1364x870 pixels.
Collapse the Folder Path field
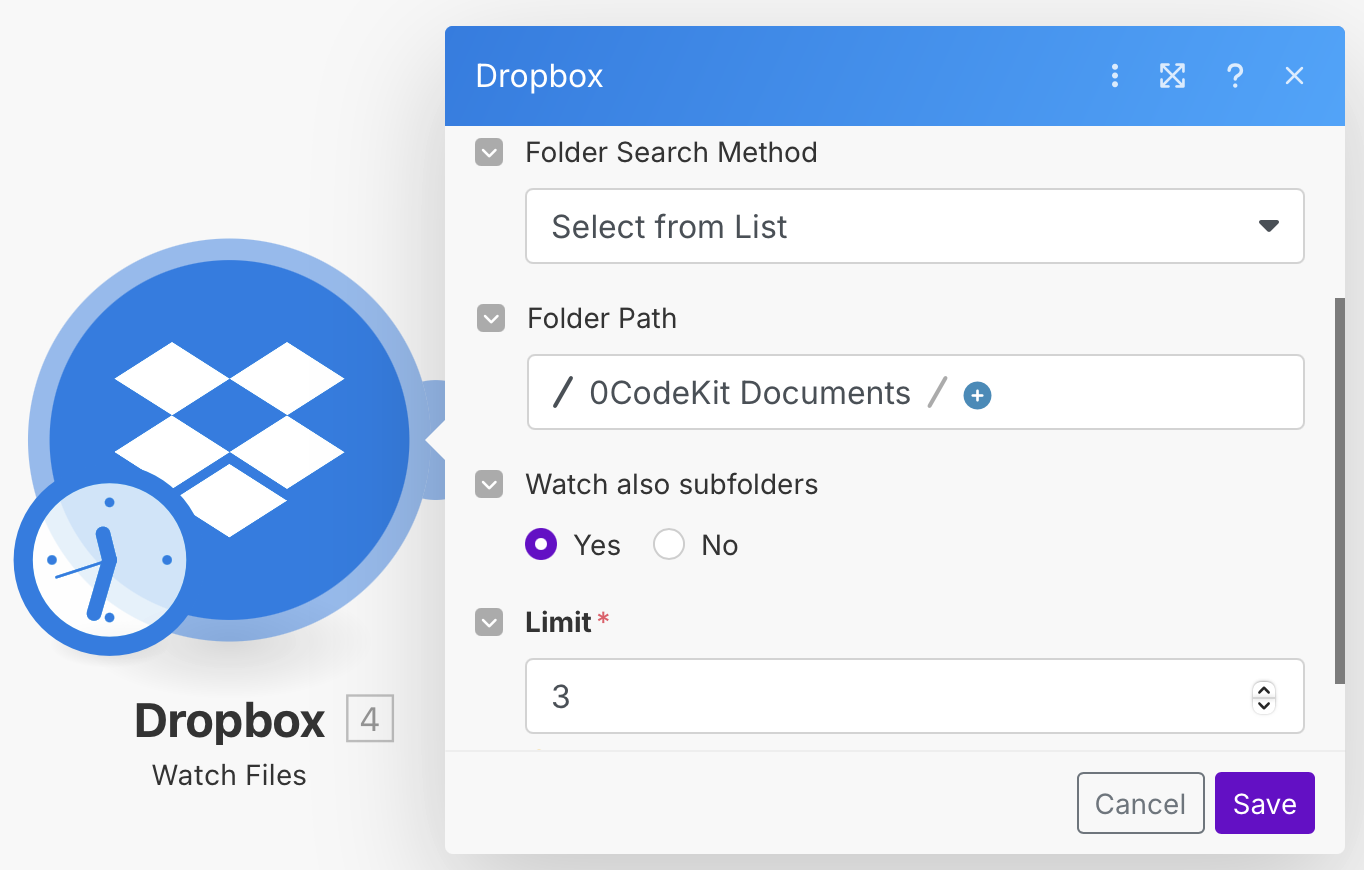491,319
